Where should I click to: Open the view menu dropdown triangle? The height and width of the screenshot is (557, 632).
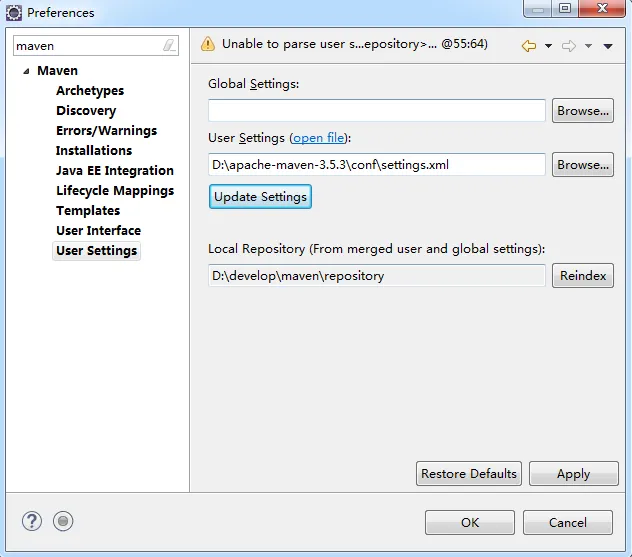click(x=608, y=46)
